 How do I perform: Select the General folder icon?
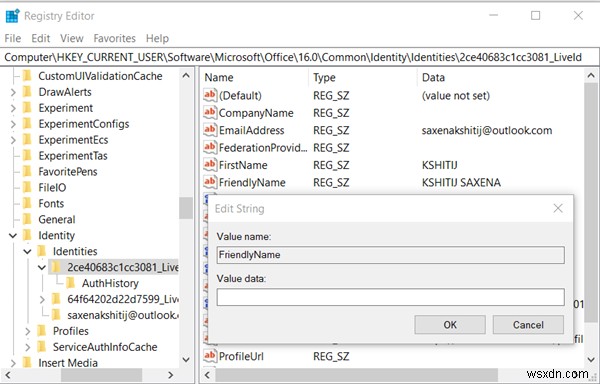point(27,220)
